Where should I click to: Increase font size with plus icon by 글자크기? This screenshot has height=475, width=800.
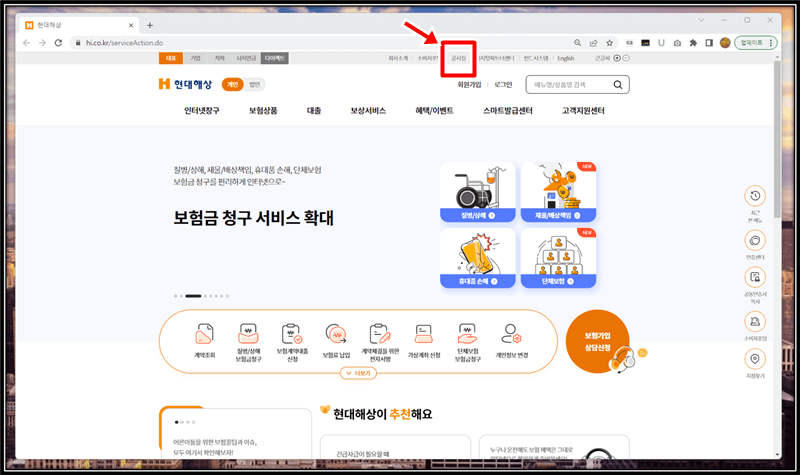(617, 58)
